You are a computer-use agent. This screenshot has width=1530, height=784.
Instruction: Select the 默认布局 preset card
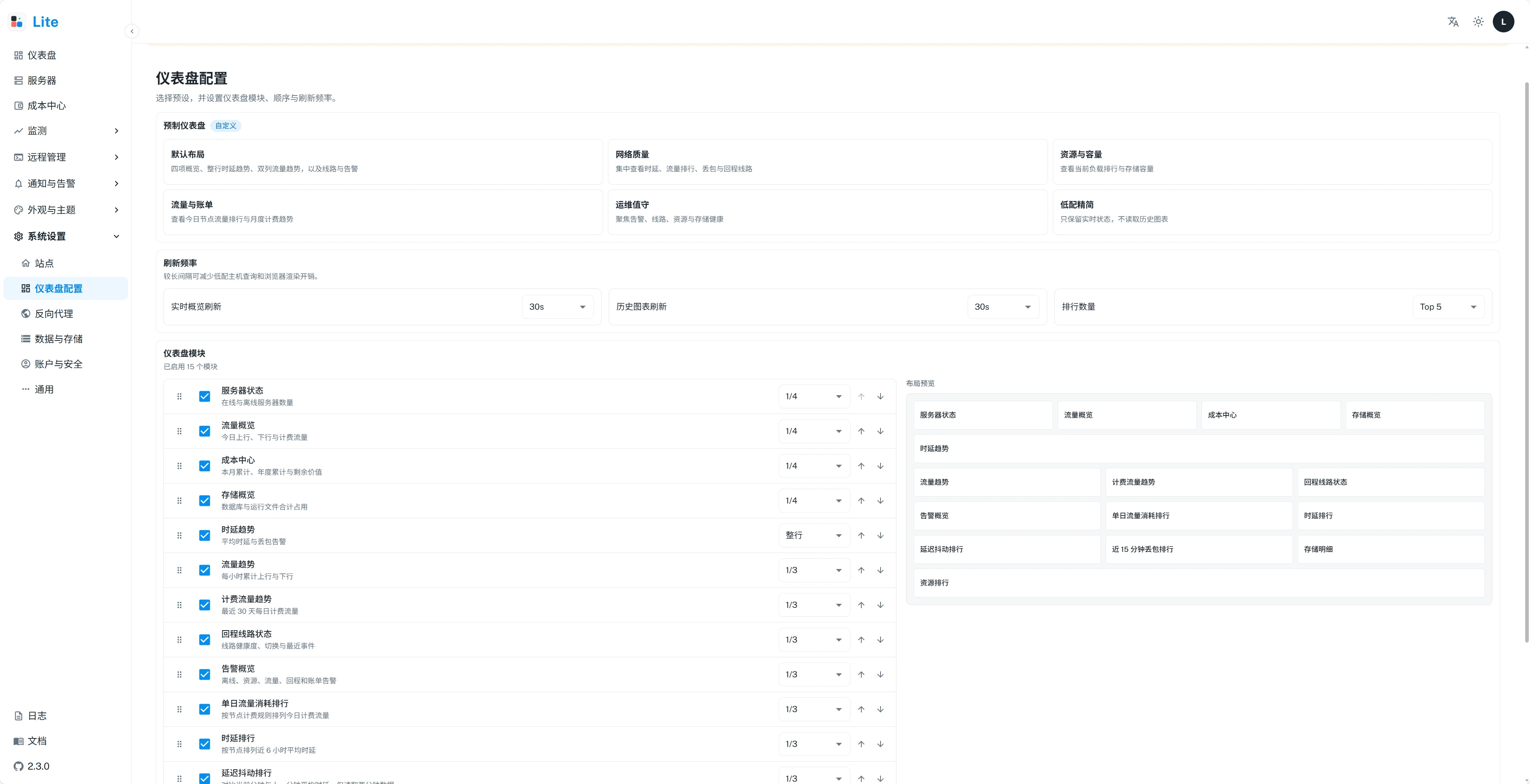(x=383, y=161)
